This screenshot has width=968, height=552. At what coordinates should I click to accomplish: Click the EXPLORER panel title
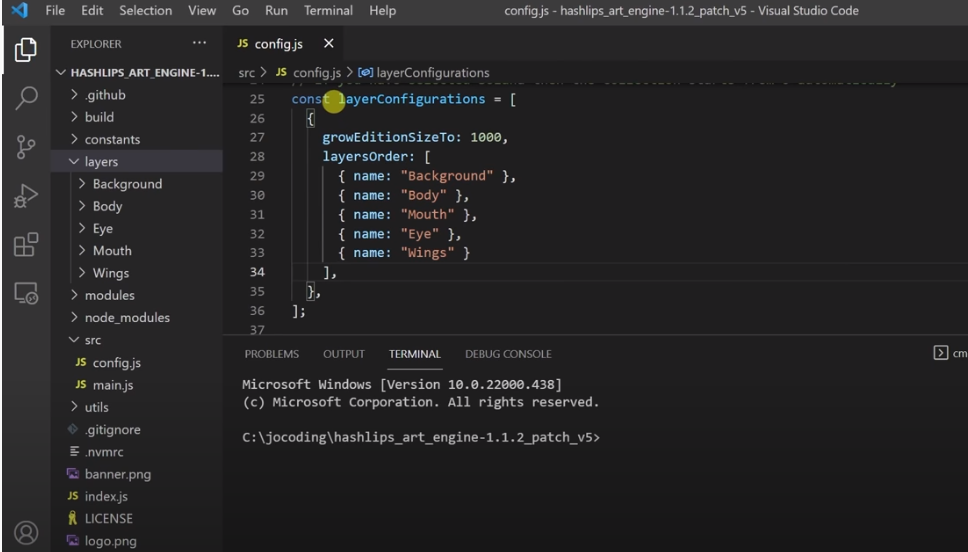click(x=96, y=44)
